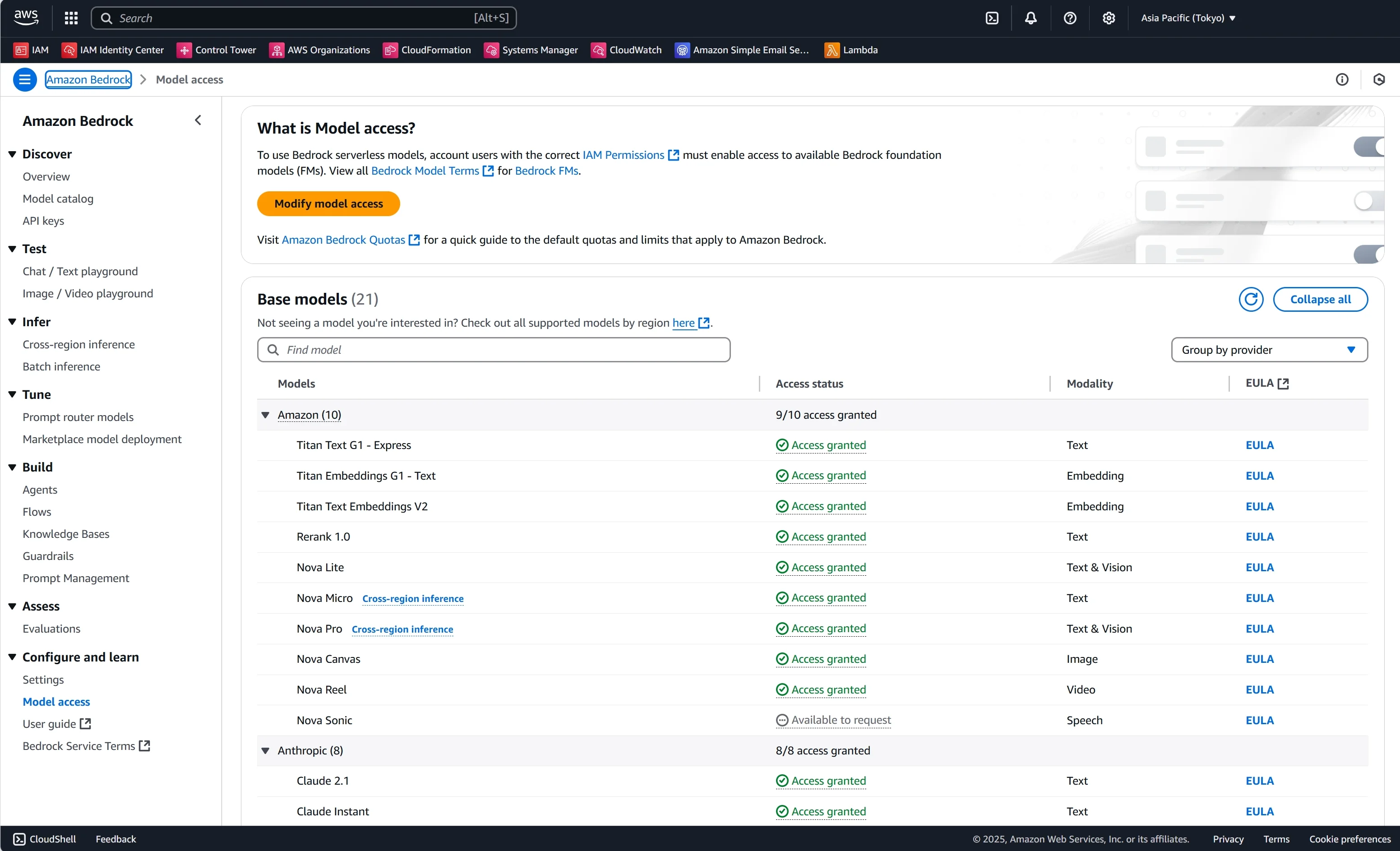1400x851 pixels.
Task: Open the User guide external link
Action: [57, 724]
